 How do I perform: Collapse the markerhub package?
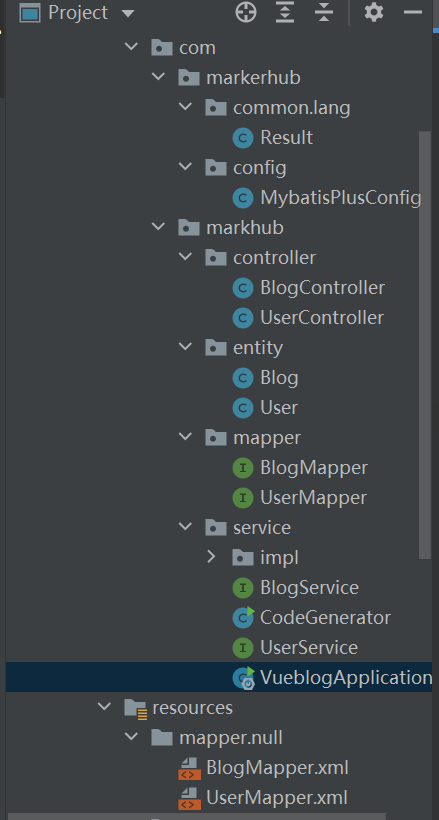click(x=158, y=77)
